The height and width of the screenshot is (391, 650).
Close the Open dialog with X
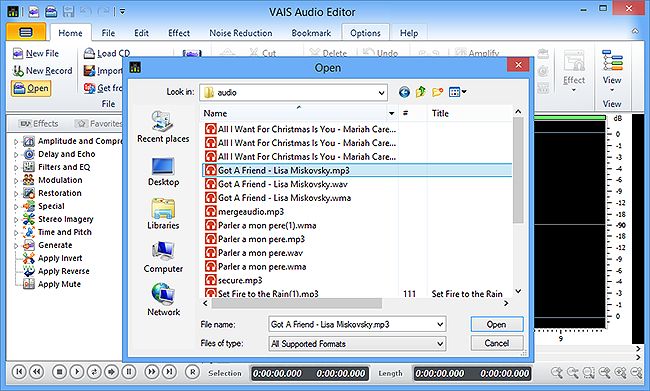tap(518, 65)
